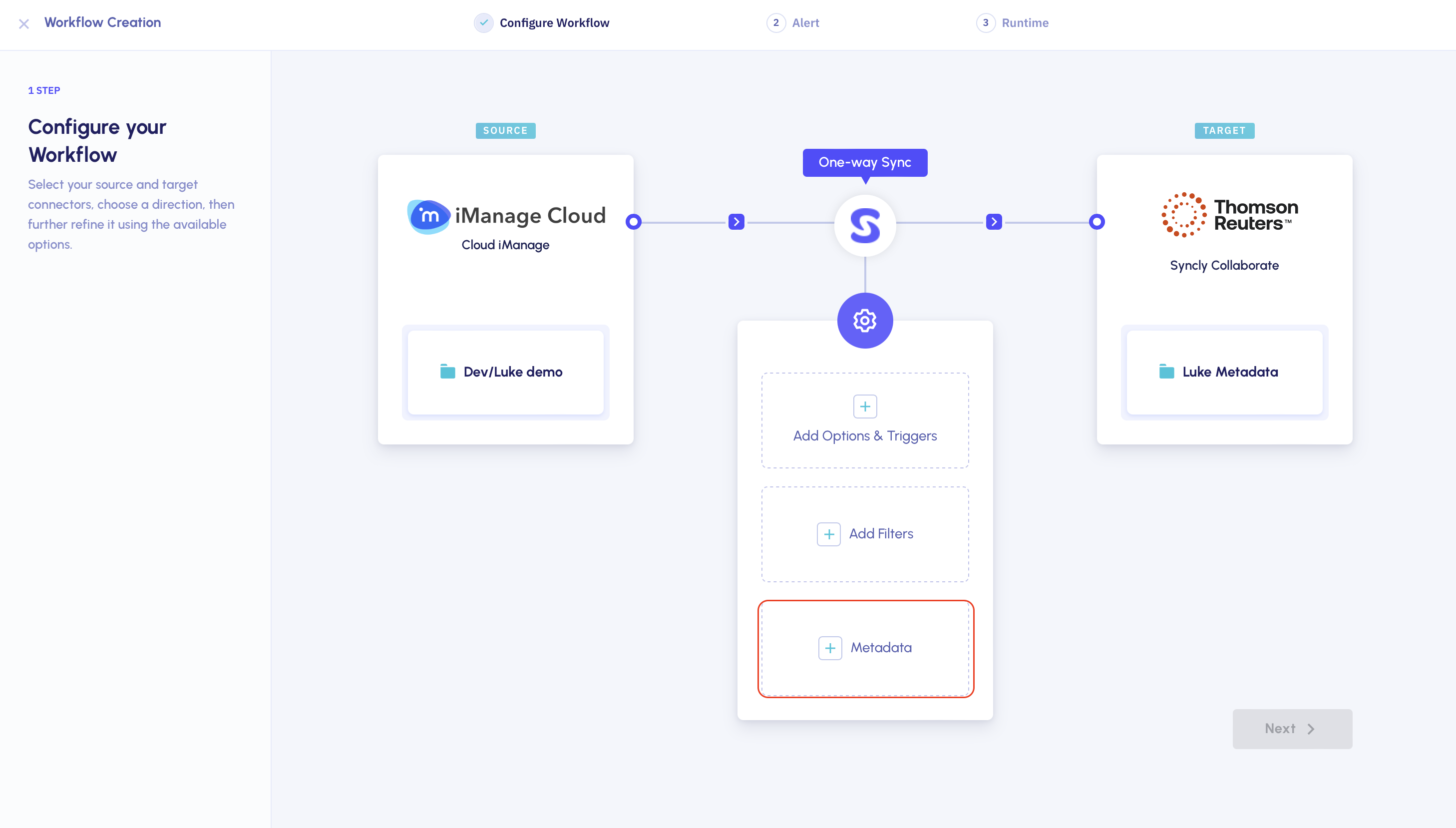Close the Workflow Creation wizard
Image resolution: width=1456 pixels, height=828 pixels.
[x=23, y=23]
